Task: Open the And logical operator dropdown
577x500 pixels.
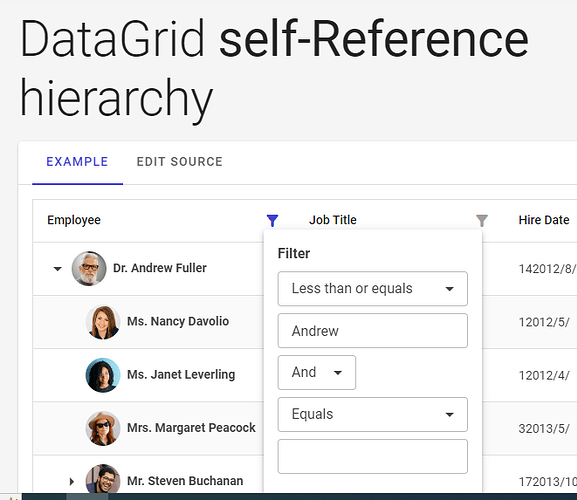Action: coord(317,372)
